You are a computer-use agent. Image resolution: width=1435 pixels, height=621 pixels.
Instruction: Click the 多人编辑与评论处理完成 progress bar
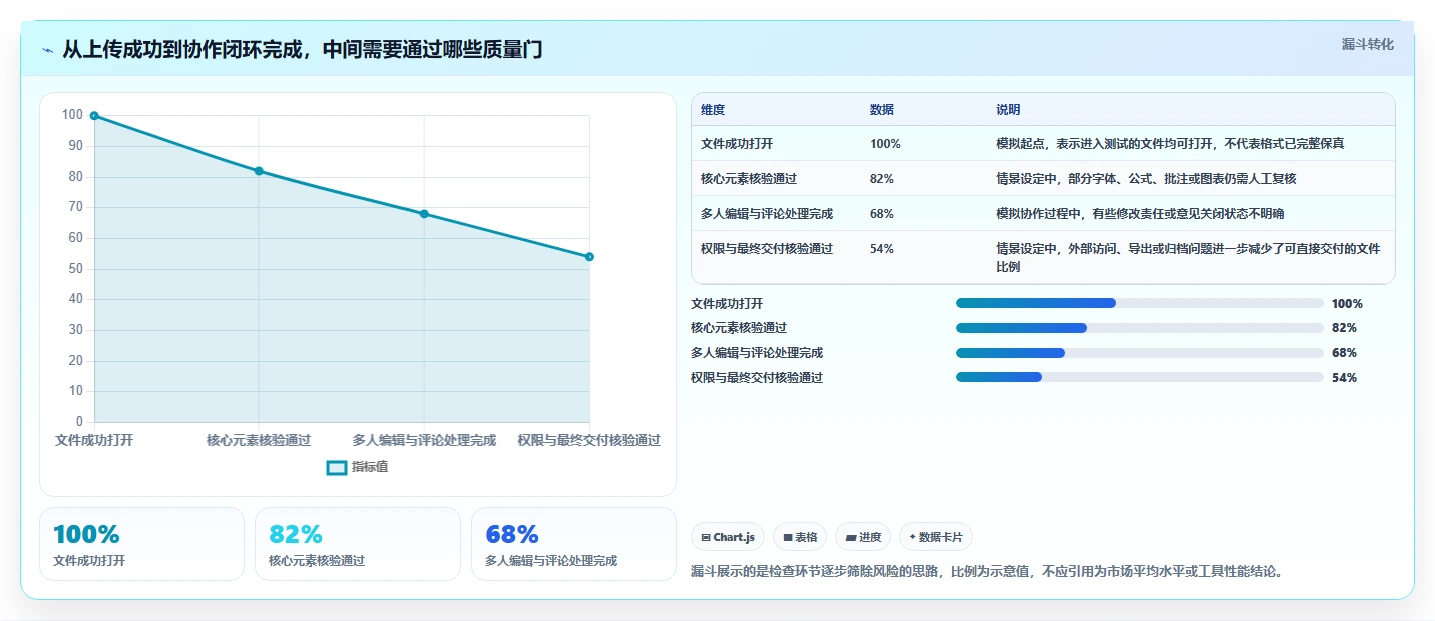[x=1140, y=353]
